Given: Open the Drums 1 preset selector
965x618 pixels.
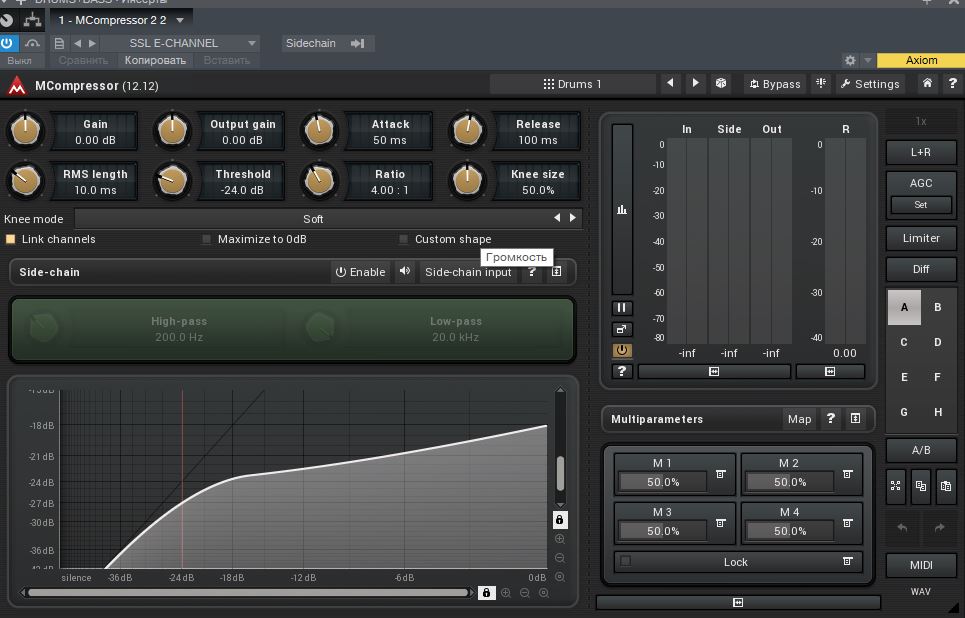Looking at the screenshot, I should point(572,84).
